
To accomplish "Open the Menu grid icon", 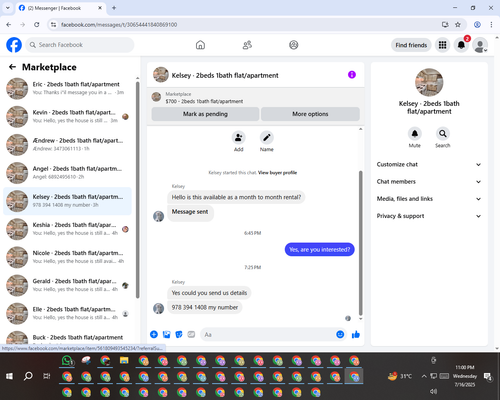I will click(x=442, y=45).
